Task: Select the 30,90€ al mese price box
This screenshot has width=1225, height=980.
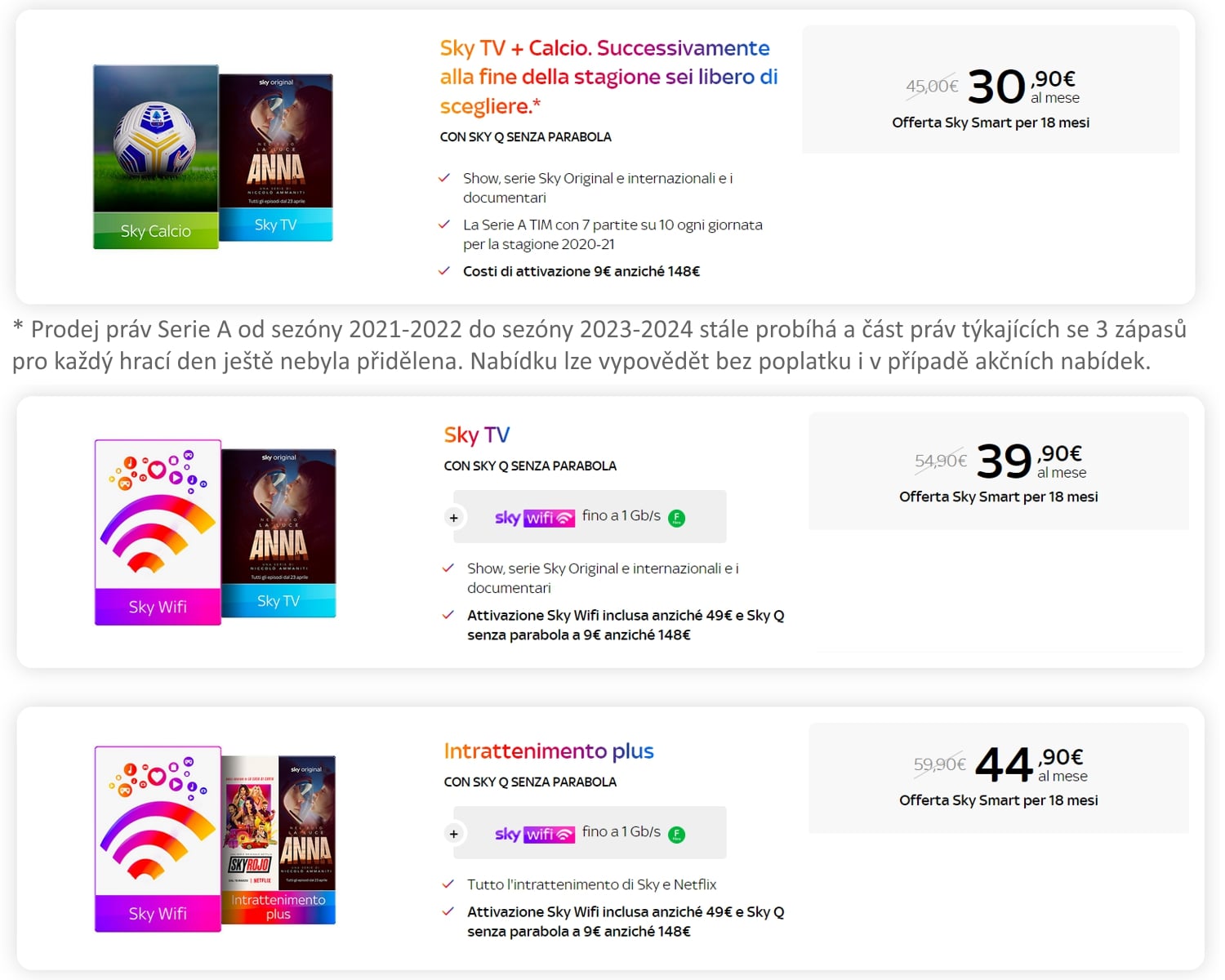Action: pyautogui.click(x=990, y=90)
